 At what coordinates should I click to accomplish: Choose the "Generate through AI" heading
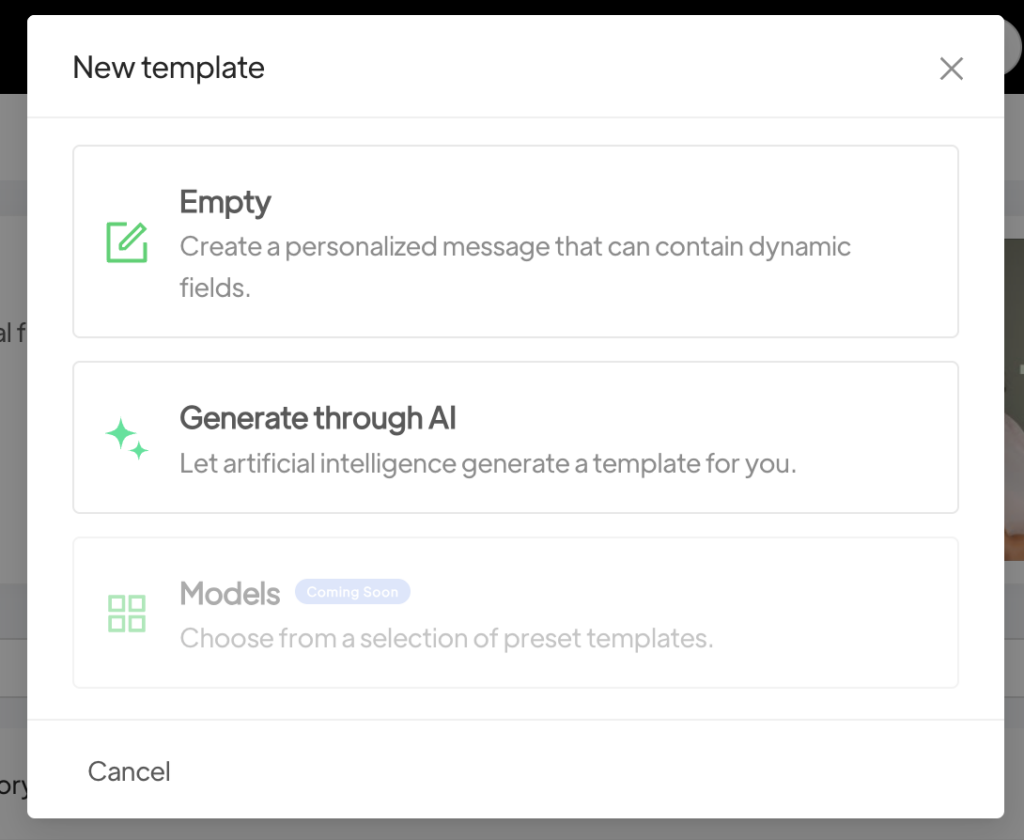point(318,418)
